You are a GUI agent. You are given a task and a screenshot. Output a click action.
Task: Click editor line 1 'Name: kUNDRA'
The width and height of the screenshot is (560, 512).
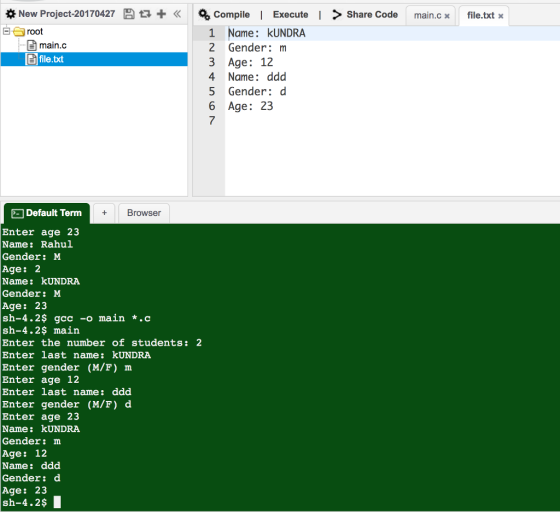click(267, 33)
